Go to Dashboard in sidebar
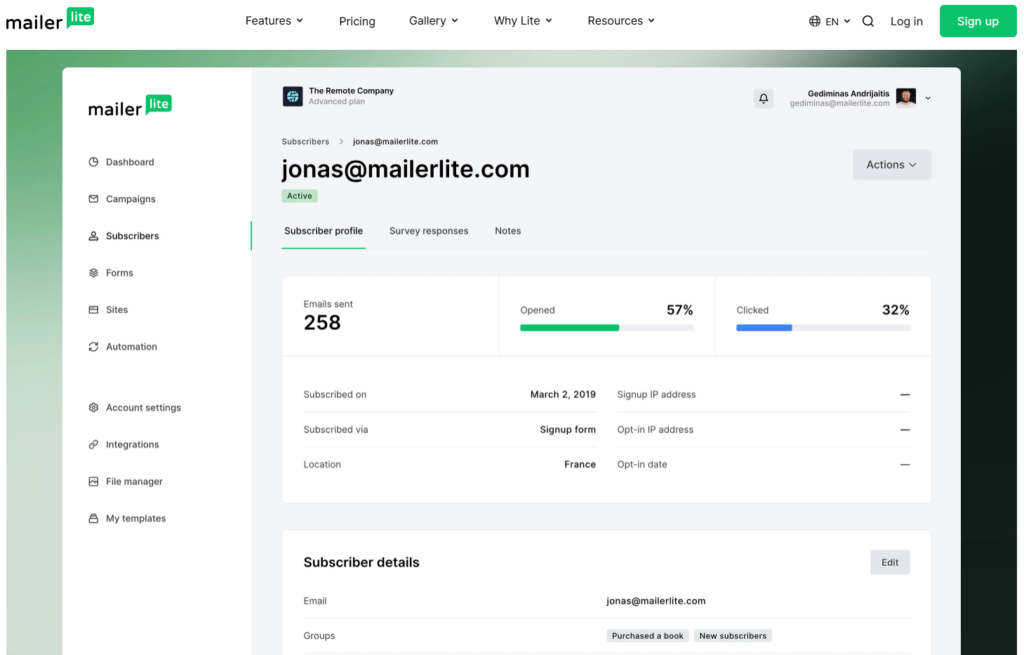1024x655 pixels. tap(130, 162)
